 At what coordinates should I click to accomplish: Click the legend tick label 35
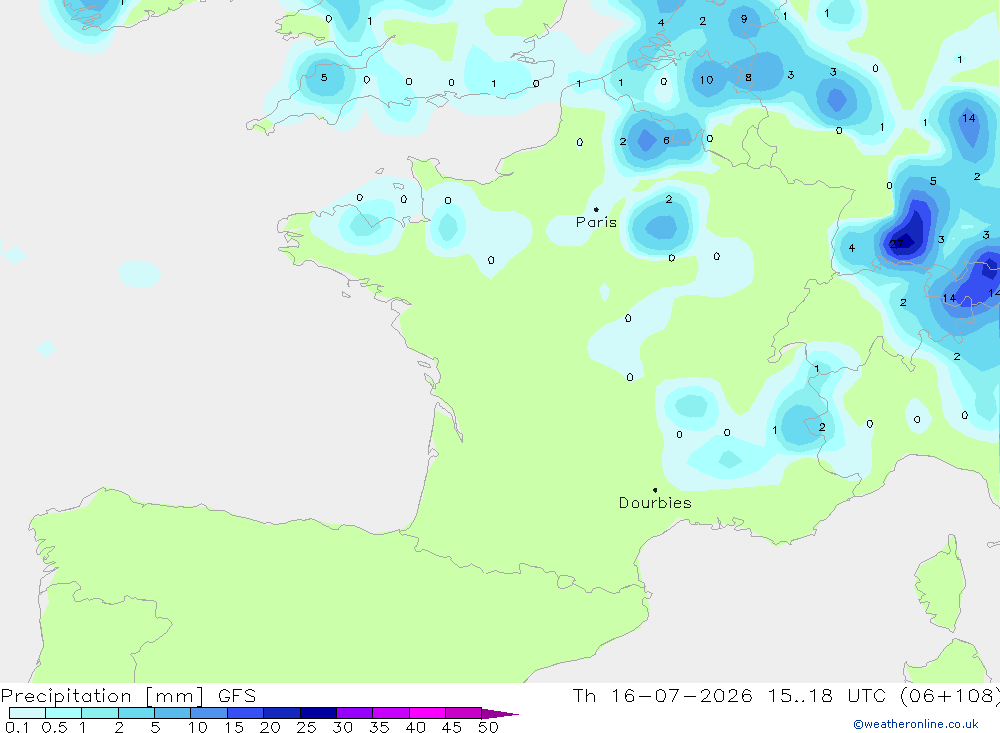click(379, 727)
